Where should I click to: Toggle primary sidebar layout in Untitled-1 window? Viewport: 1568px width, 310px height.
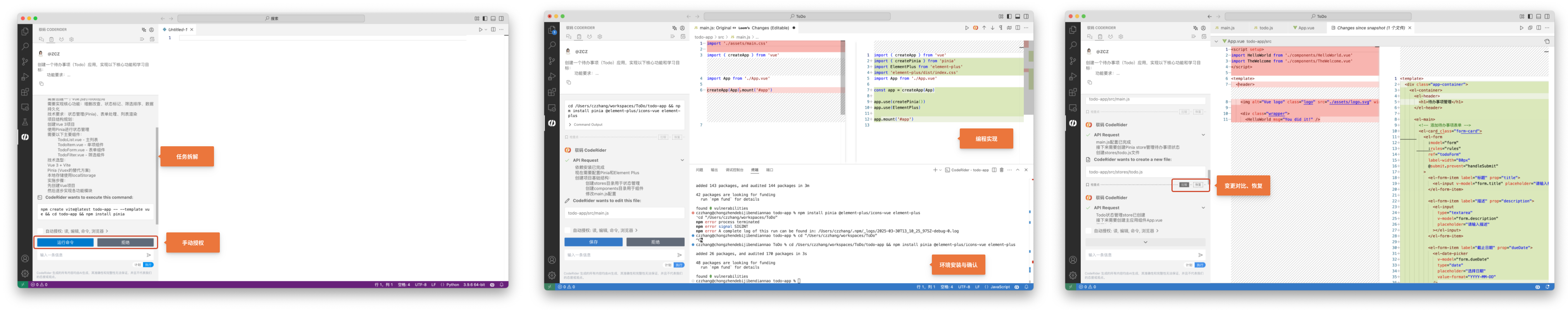485,18
